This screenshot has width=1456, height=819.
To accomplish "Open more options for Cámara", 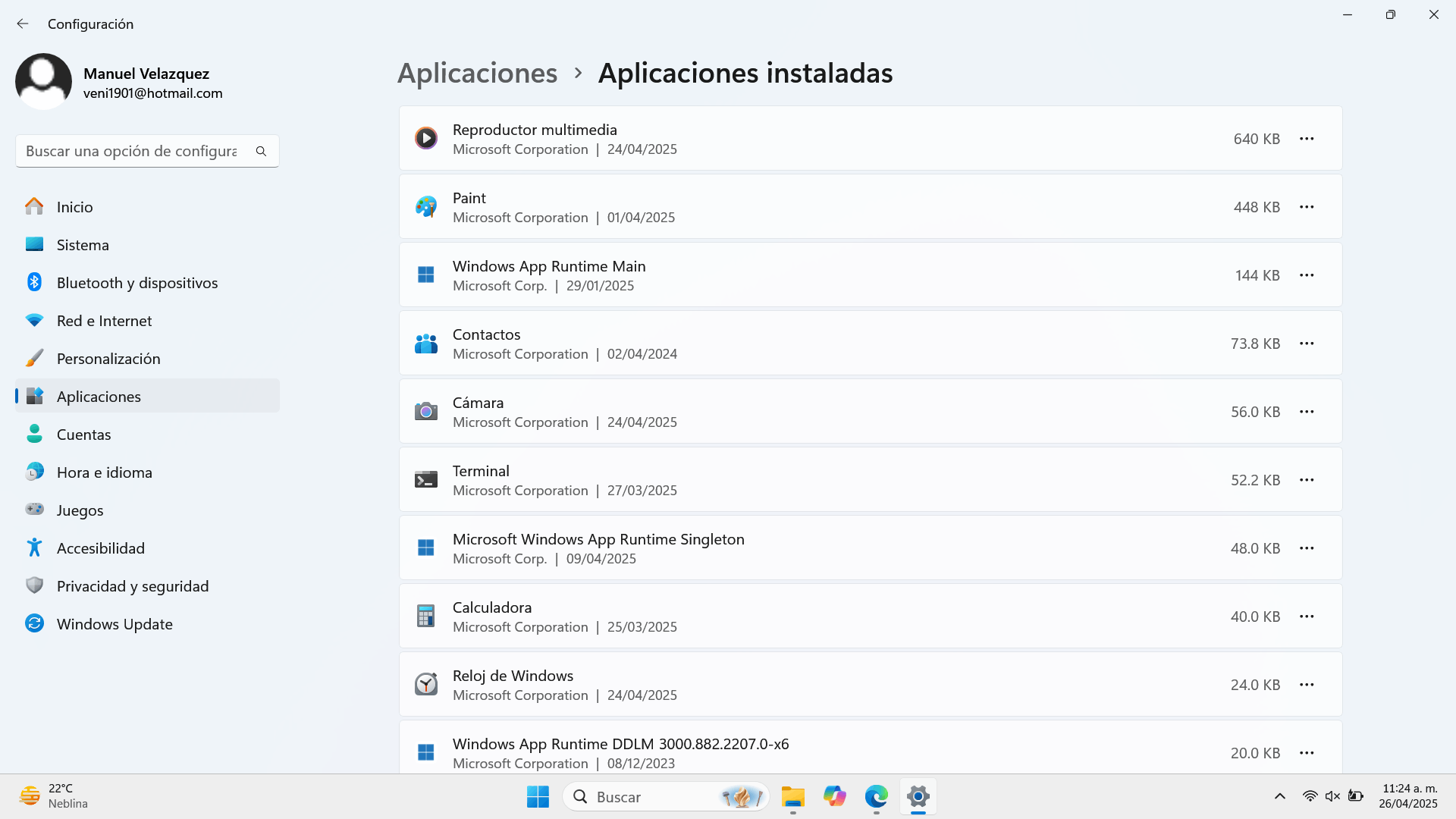I will [x=1307, y=411].
